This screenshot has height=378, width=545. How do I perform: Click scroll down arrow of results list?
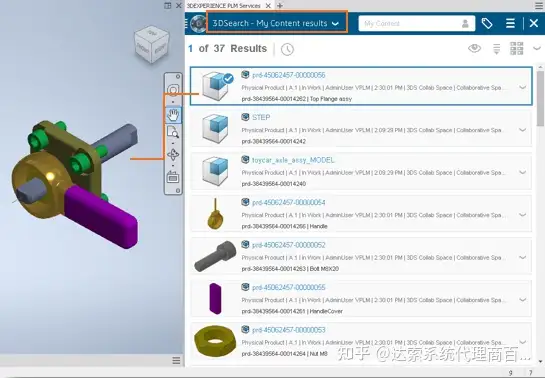tap(540, 361)
